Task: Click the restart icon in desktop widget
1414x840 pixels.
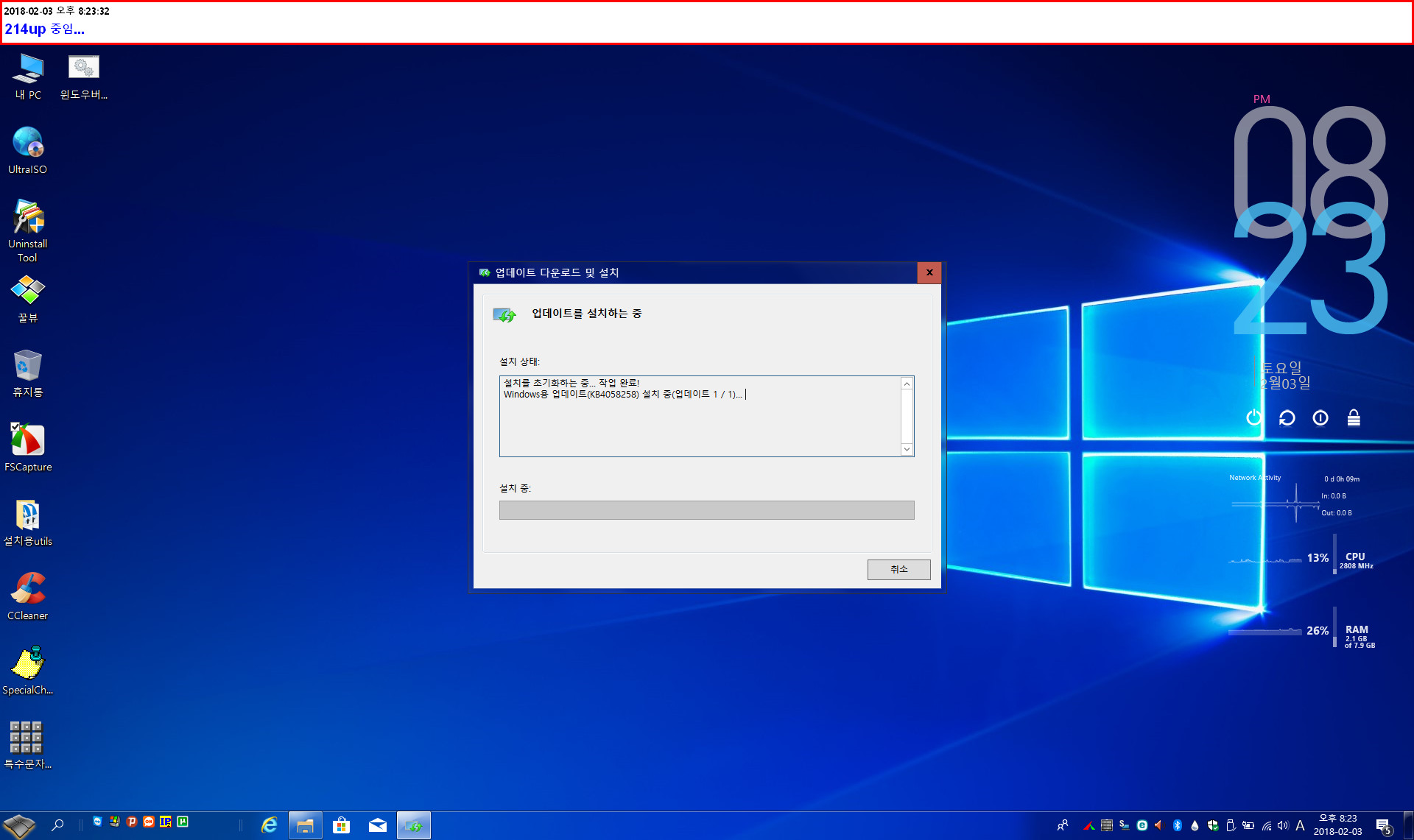Action: tap(1287, 418)
